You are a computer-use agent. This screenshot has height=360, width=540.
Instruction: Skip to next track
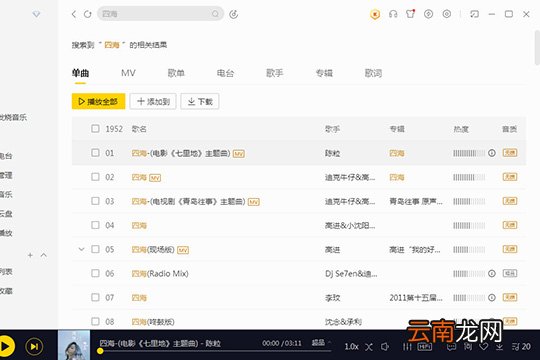tap(34, 346)
